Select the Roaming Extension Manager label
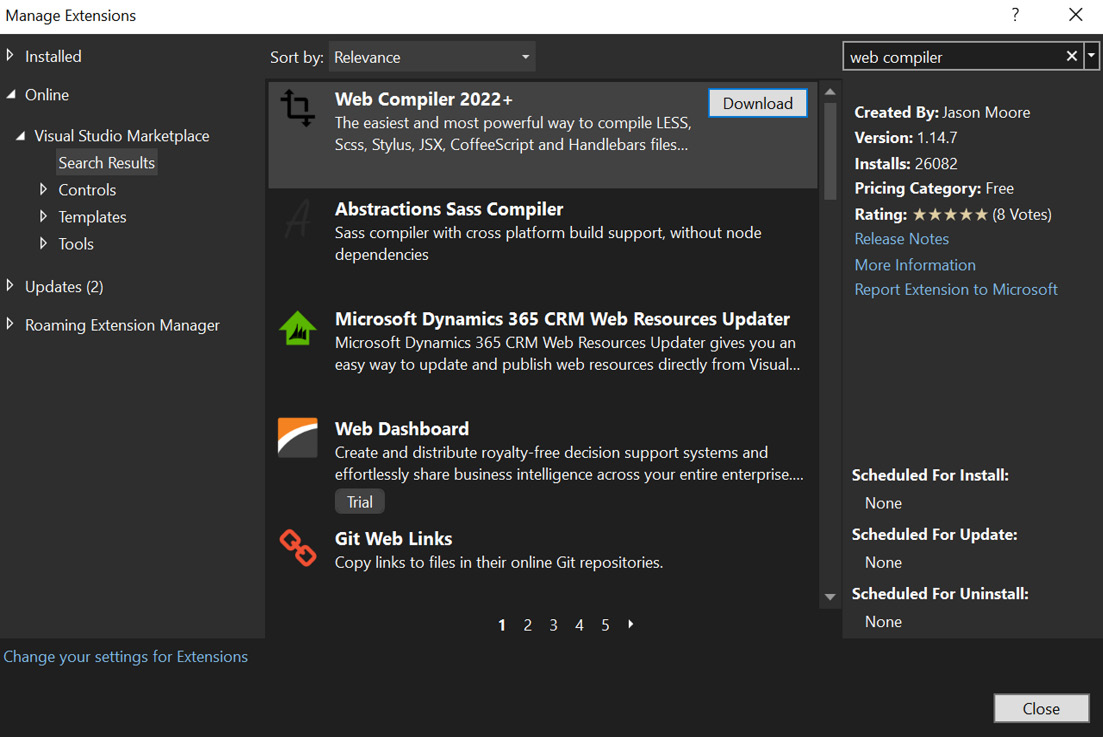 pyautogui.click(x=122, y=325)
